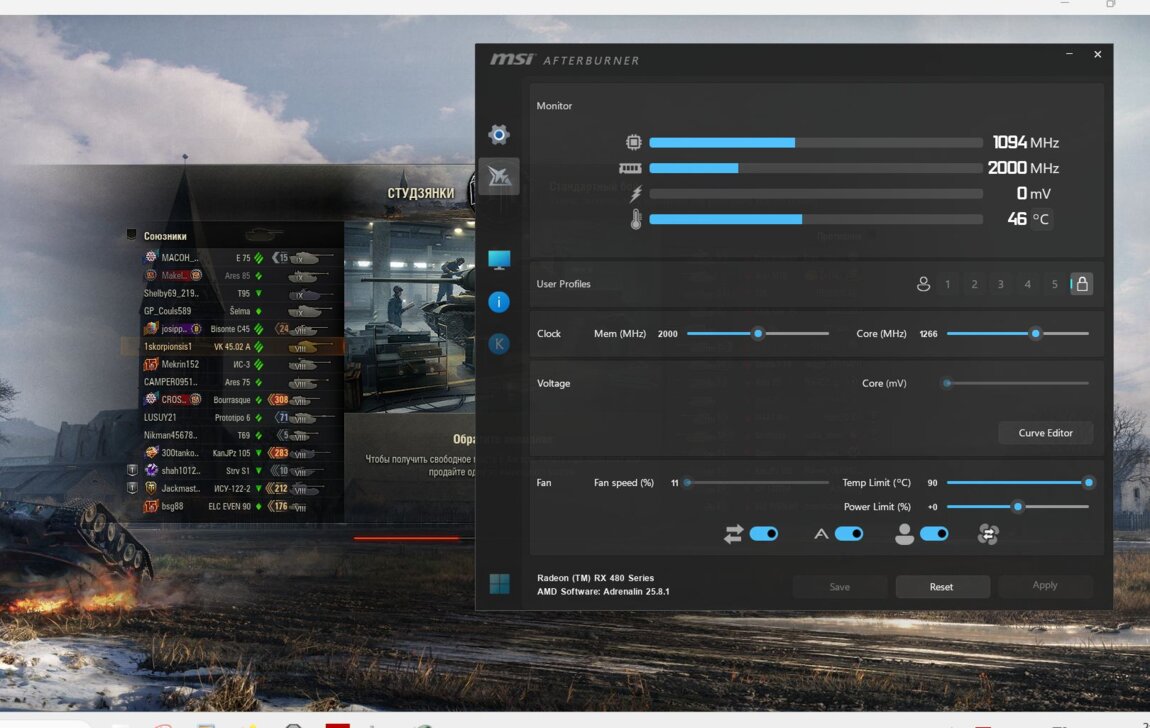
Task: Open the monitor display icon in sidebar
Action: [x=499, y=260]
